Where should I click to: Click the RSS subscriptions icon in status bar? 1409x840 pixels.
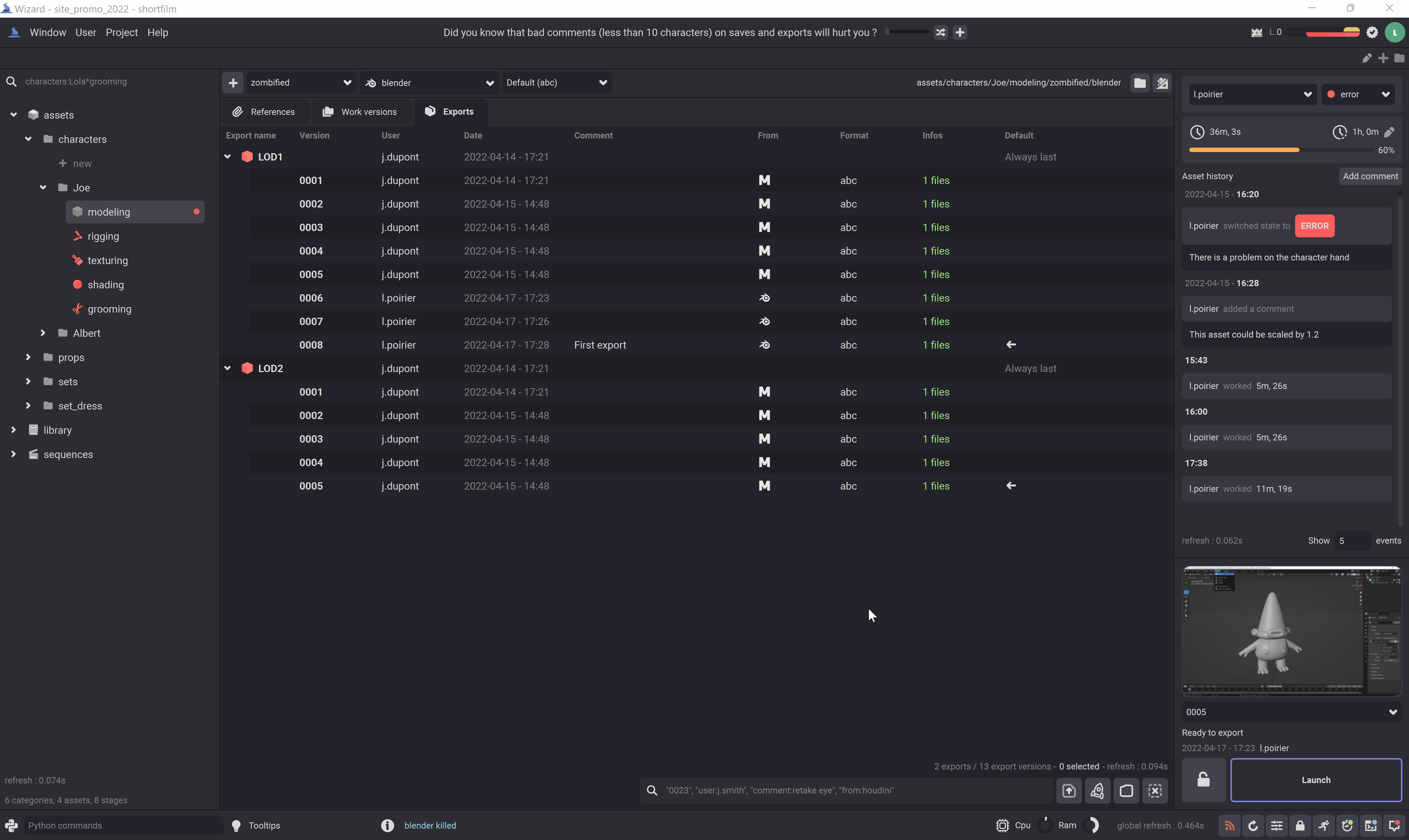1230,826
